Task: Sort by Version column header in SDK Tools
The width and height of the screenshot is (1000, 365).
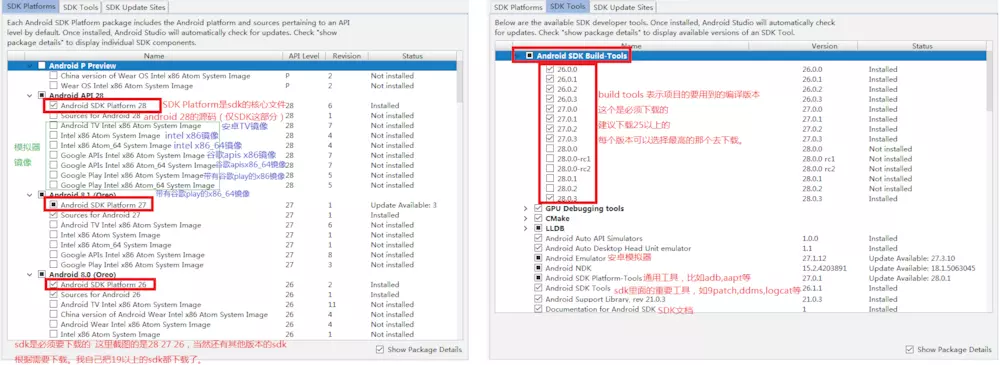Action: [824, 47]
